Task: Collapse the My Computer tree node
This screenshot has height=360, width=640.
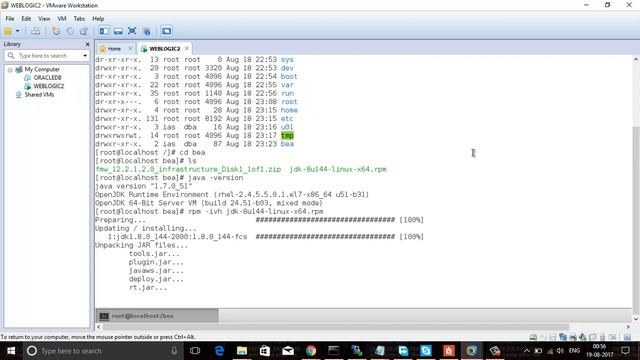Action: [10, 70]
